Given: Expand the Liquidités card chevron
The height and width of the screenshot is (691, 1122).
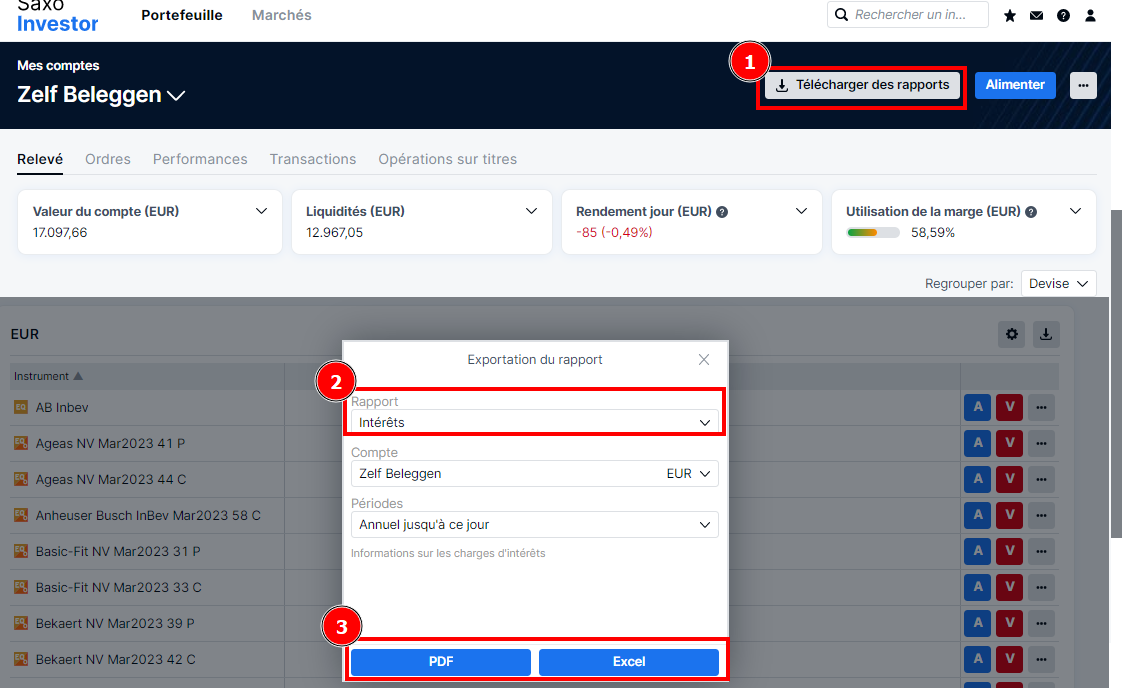Looking at the screenshot, I should (x=531, y=211).
